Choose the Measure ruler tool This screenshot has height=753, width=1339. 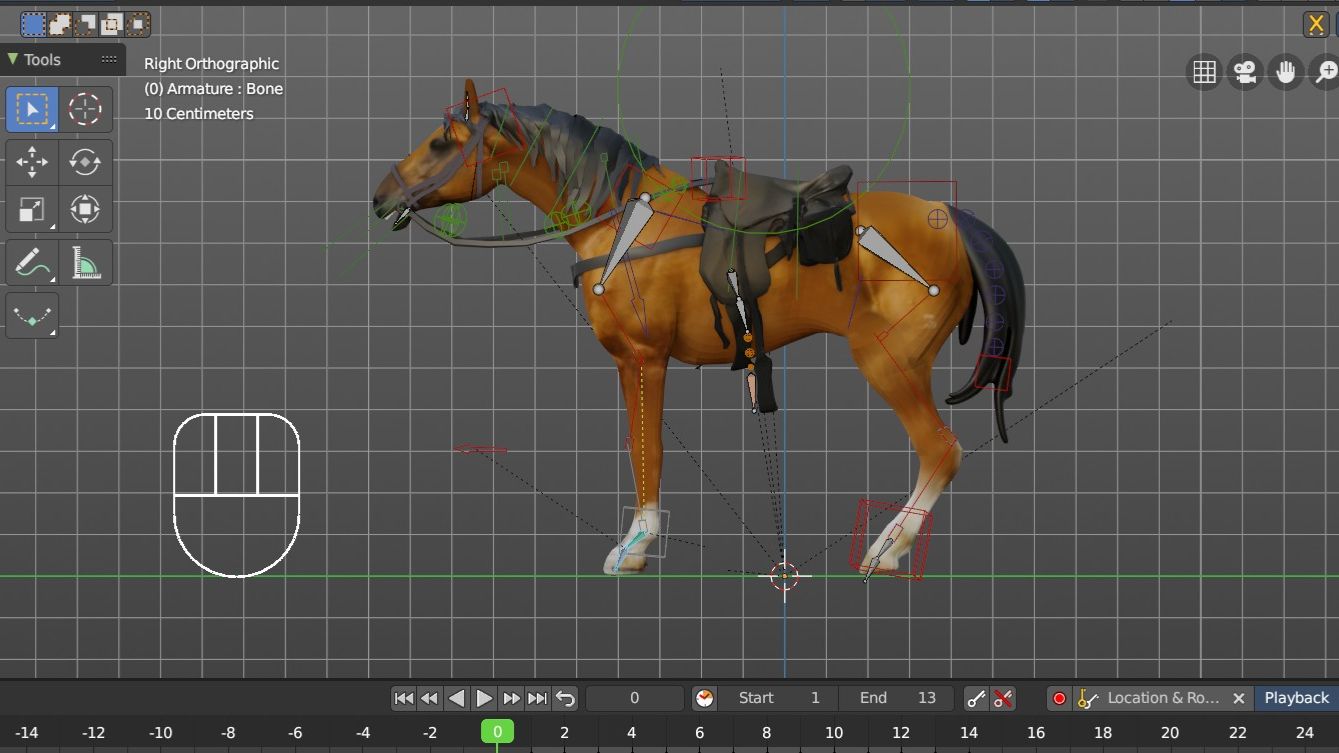pyautogui.click(x=85, y=263)
